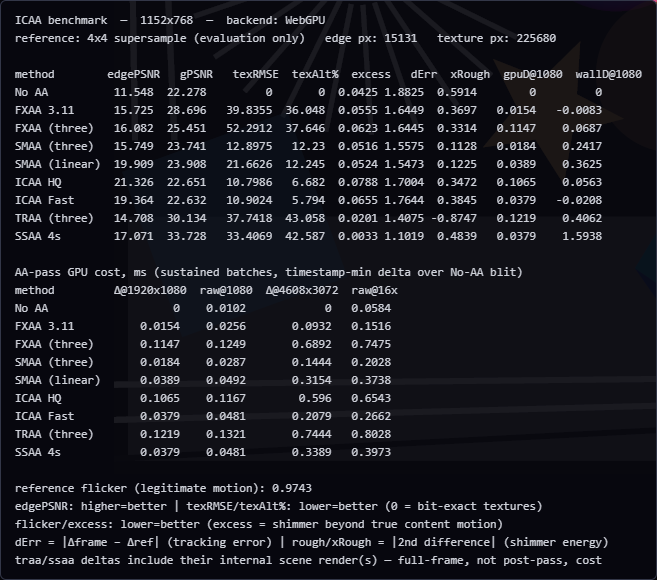This screenshot has width=657, height=580.
Task: Click the 'Δ@1920x1080' column header
Action: (x=150, y=290)
